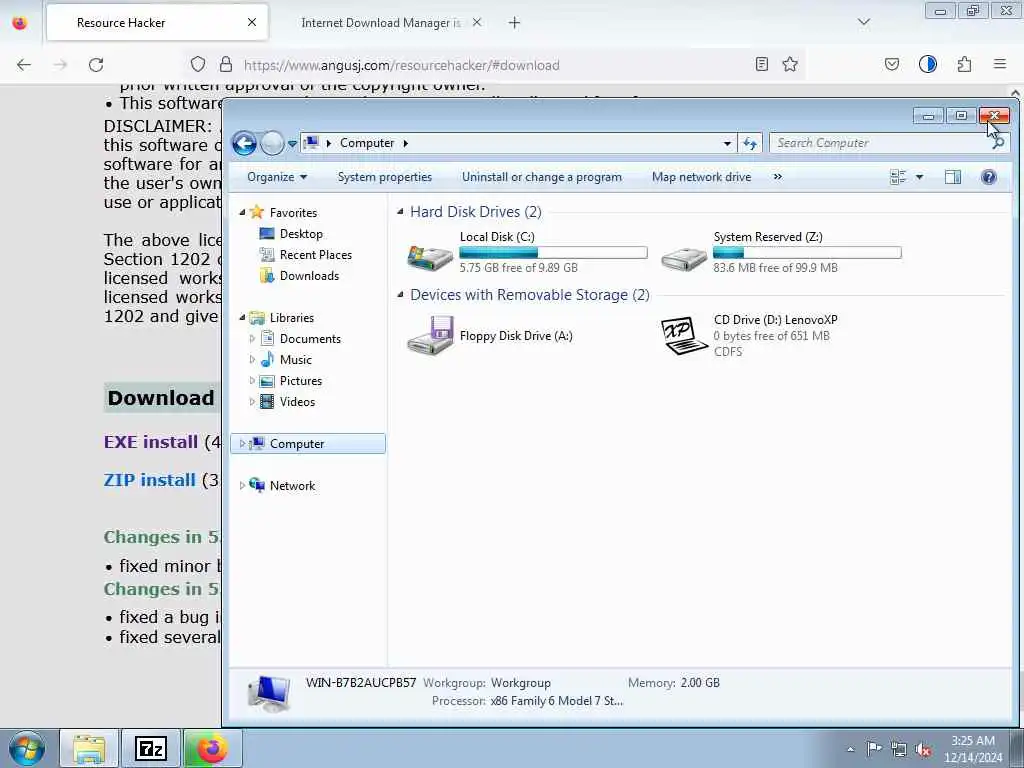The height and width of the screenshot is (768, 1024).
Task: Show hidden system tray icons
Action: (850, 749)
